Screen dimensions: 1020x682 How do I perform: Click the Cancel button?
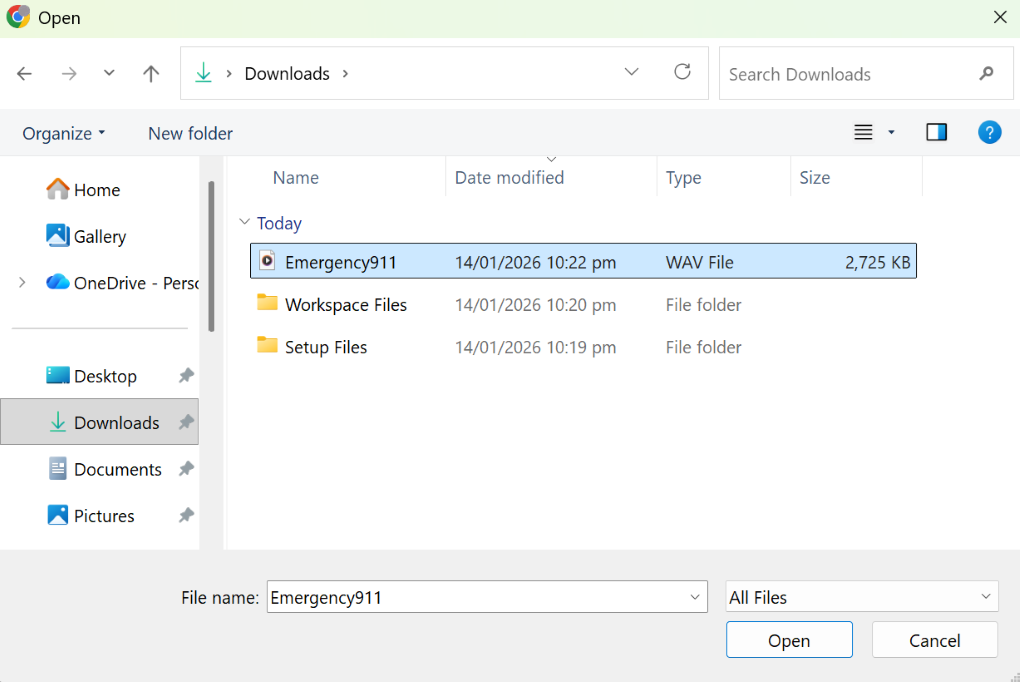tap(934, 640)
